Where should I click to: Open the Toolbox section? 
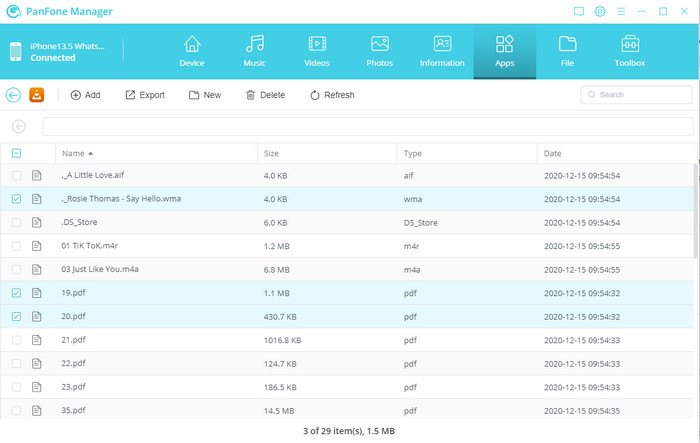630,51
